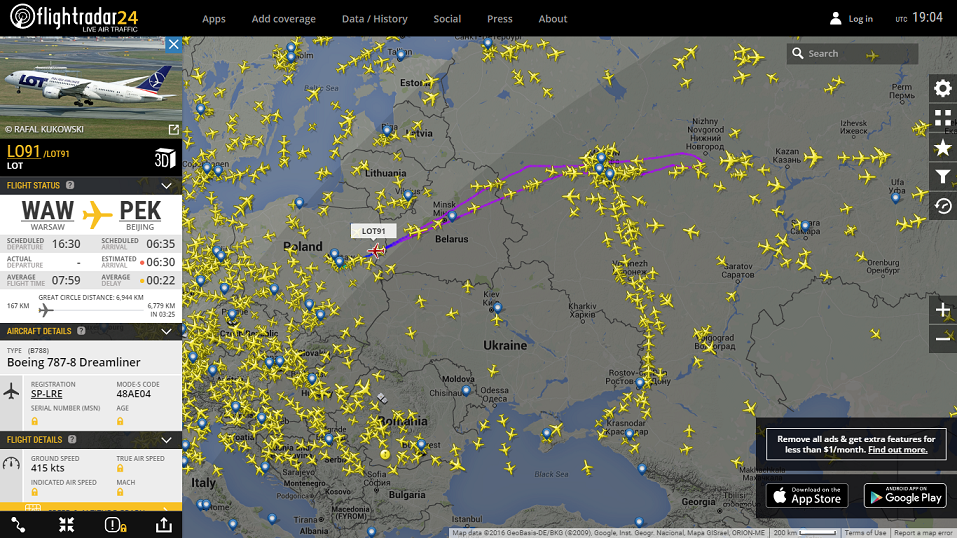
Task: Open the About menu
Action: pyautogui.click(x=553, y=19)
